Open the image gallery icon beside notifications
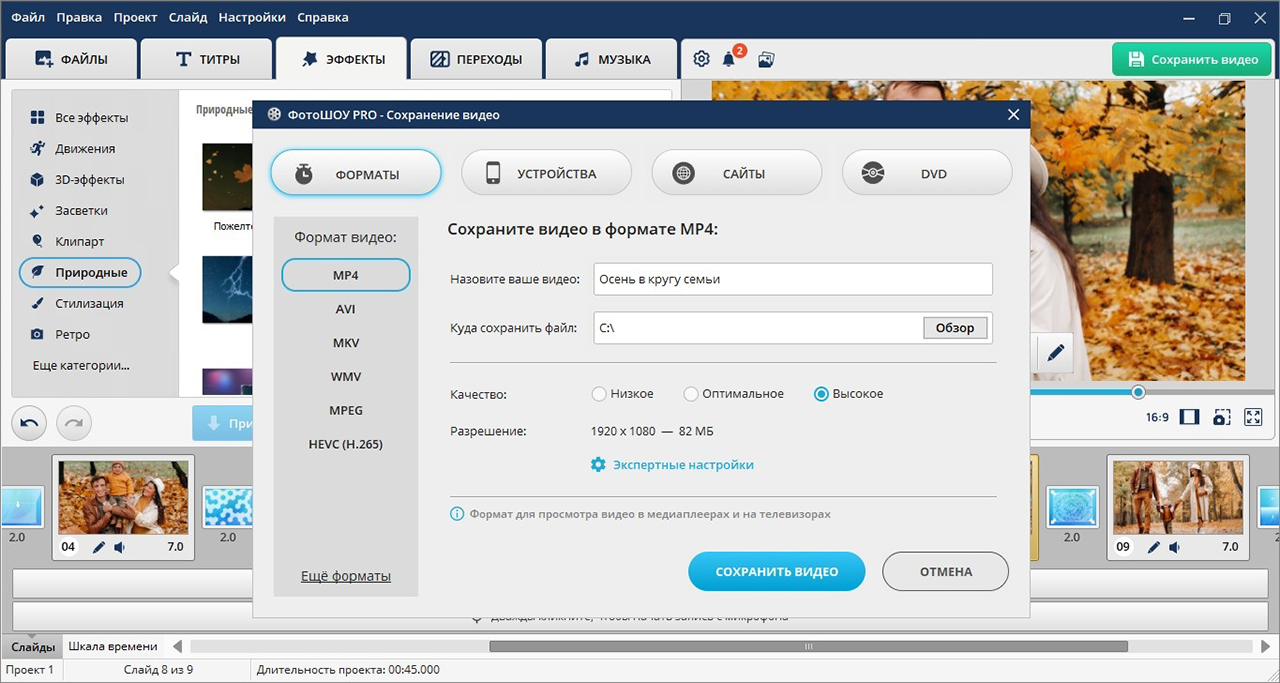The image size is (1280, 683). (766, 59)
